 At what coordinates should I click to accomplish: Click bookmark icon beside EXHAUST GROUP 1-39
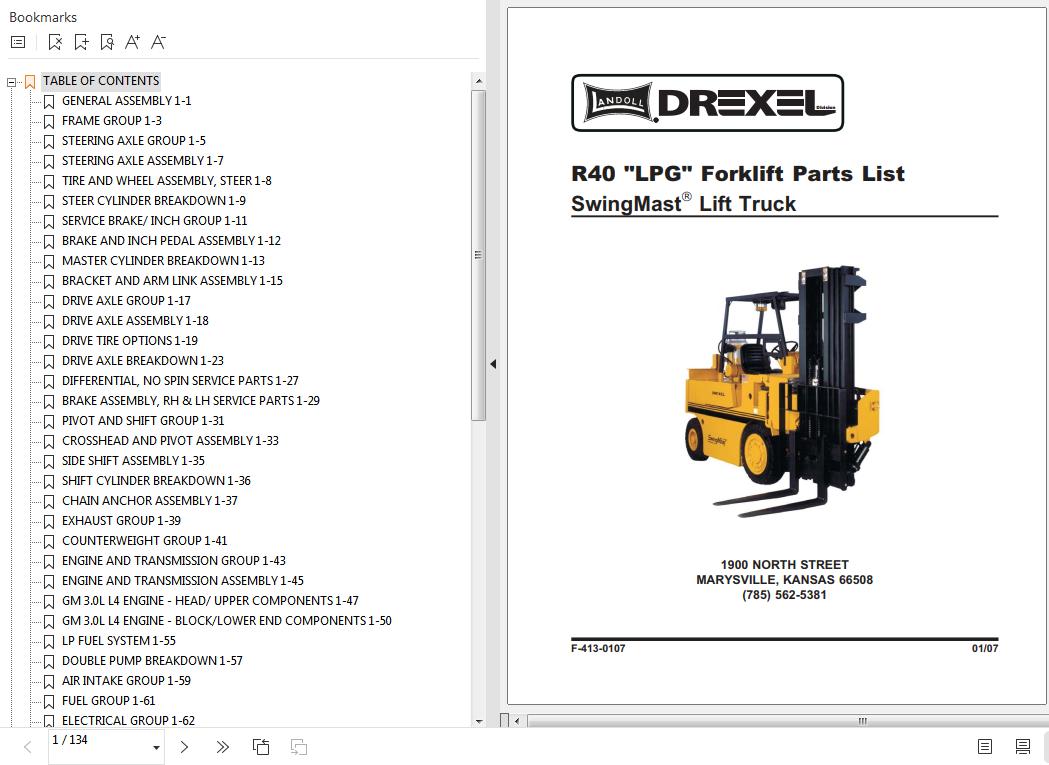(49, 522)
